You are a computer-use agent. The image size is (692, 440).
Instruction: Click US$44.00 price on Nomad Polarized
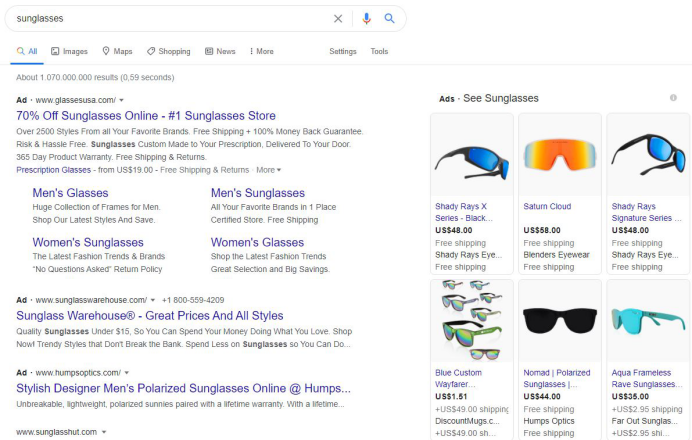tap(542, 396)
